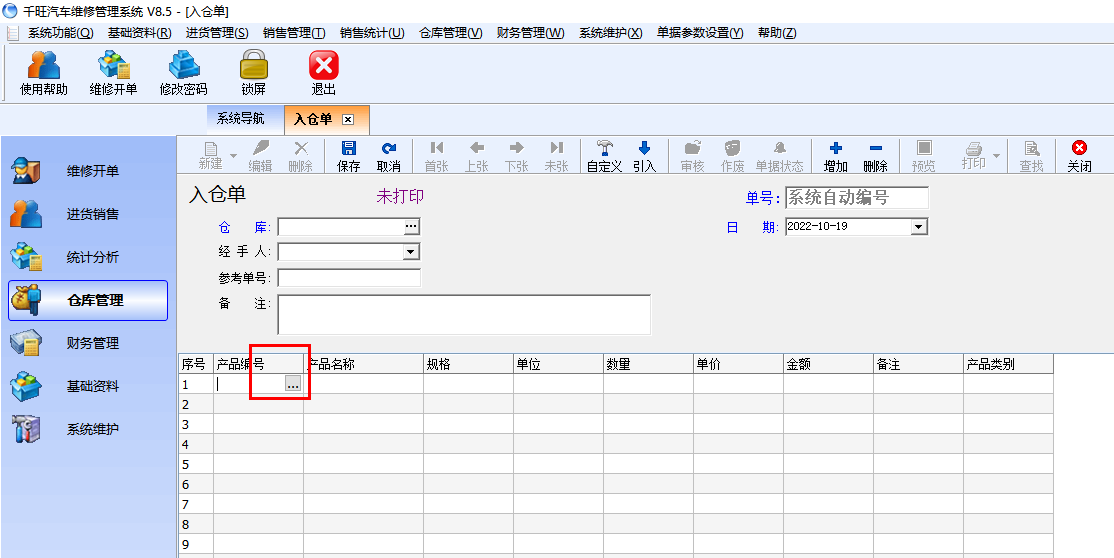Open 统计分析 in the sidebar
The image size is (1114, 558).
[x=88, y=257]
